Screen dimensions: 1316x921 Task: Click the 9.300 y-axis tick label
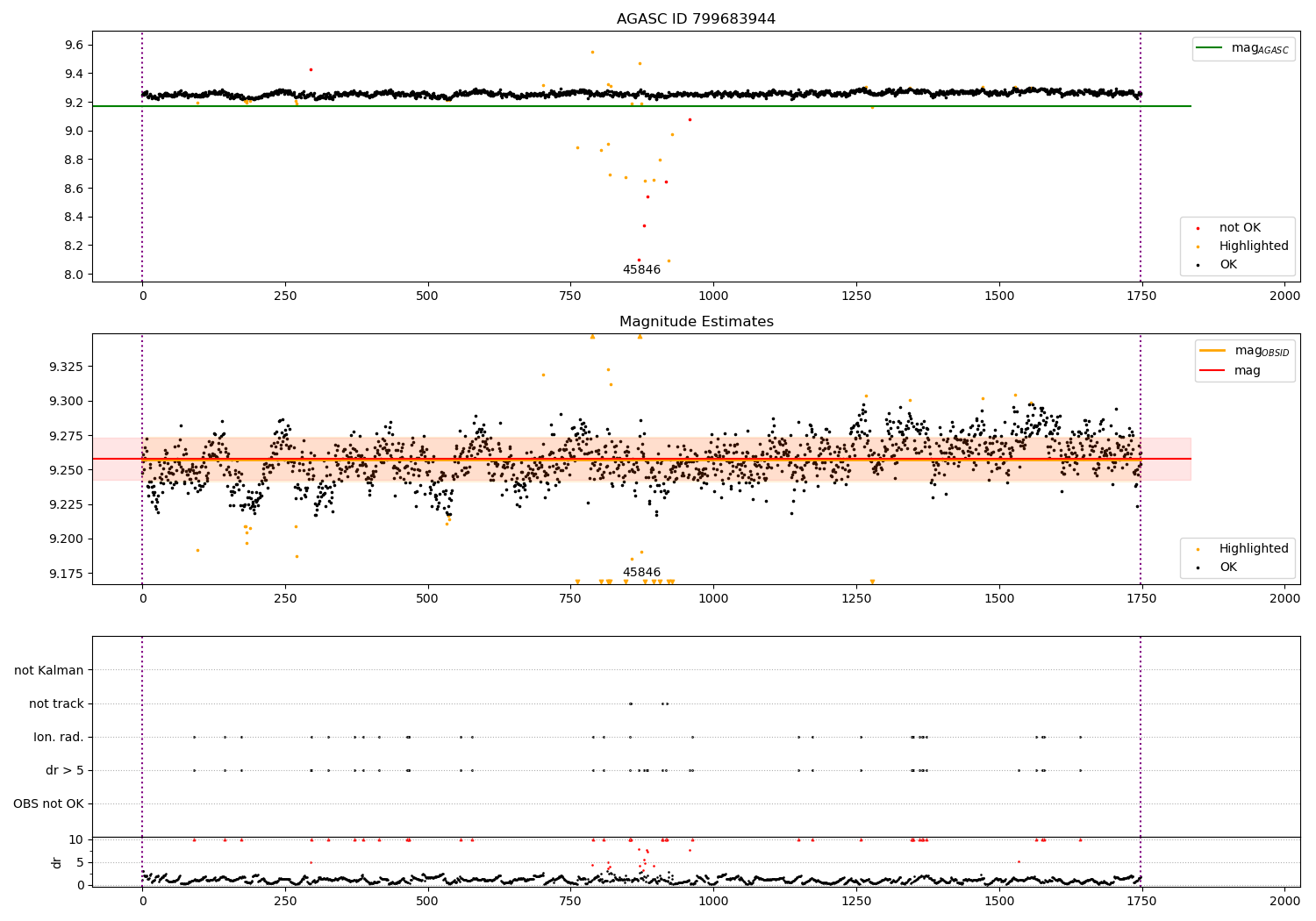pyautogui.click(x=67, y=402)
